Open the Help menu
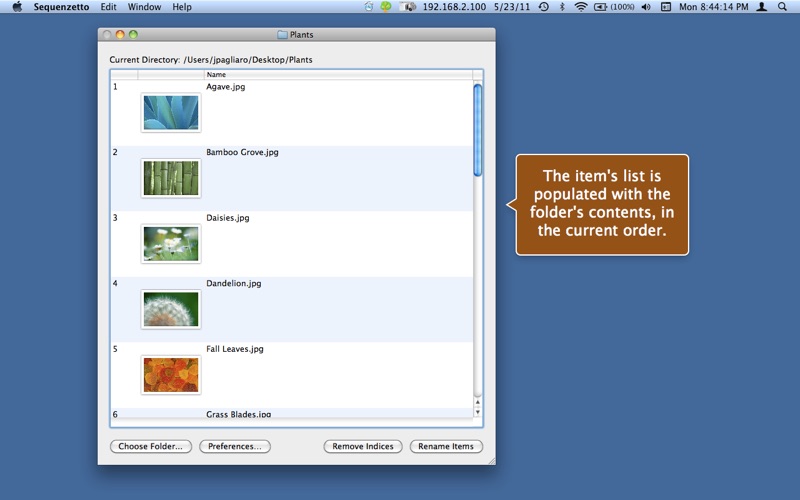The width and height of the screenshot is (800, 500). 182,7
